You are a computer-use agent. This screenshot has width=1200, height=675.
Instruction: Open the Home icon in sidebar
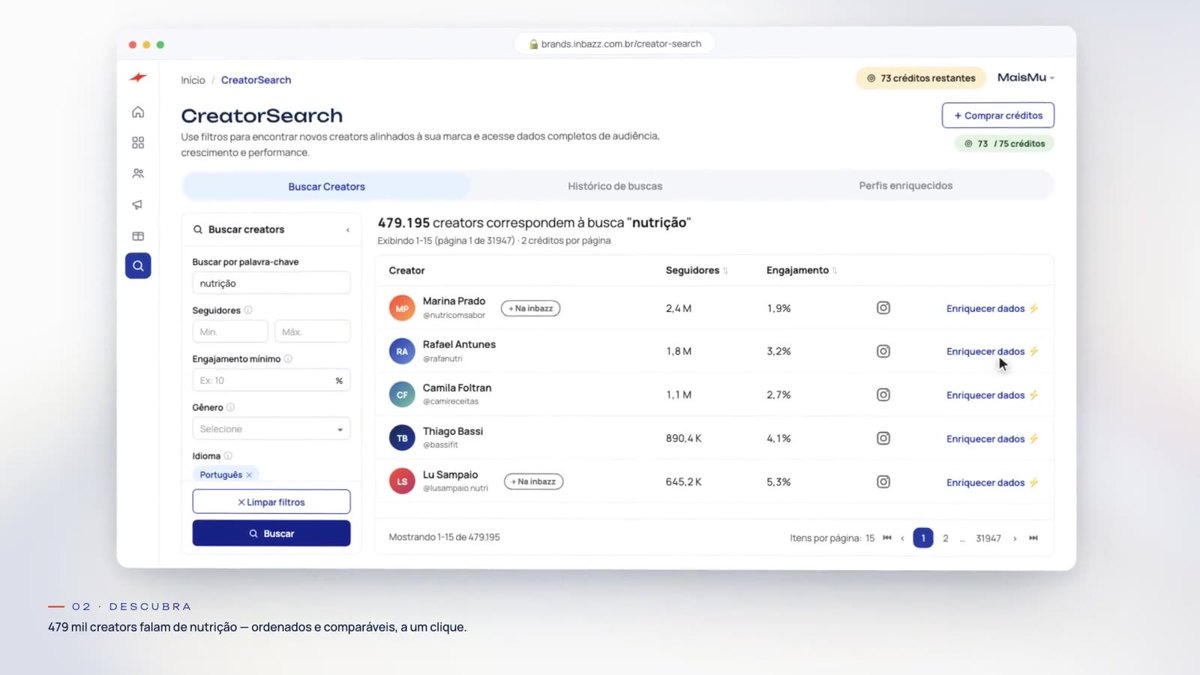(x=138, y=112)
